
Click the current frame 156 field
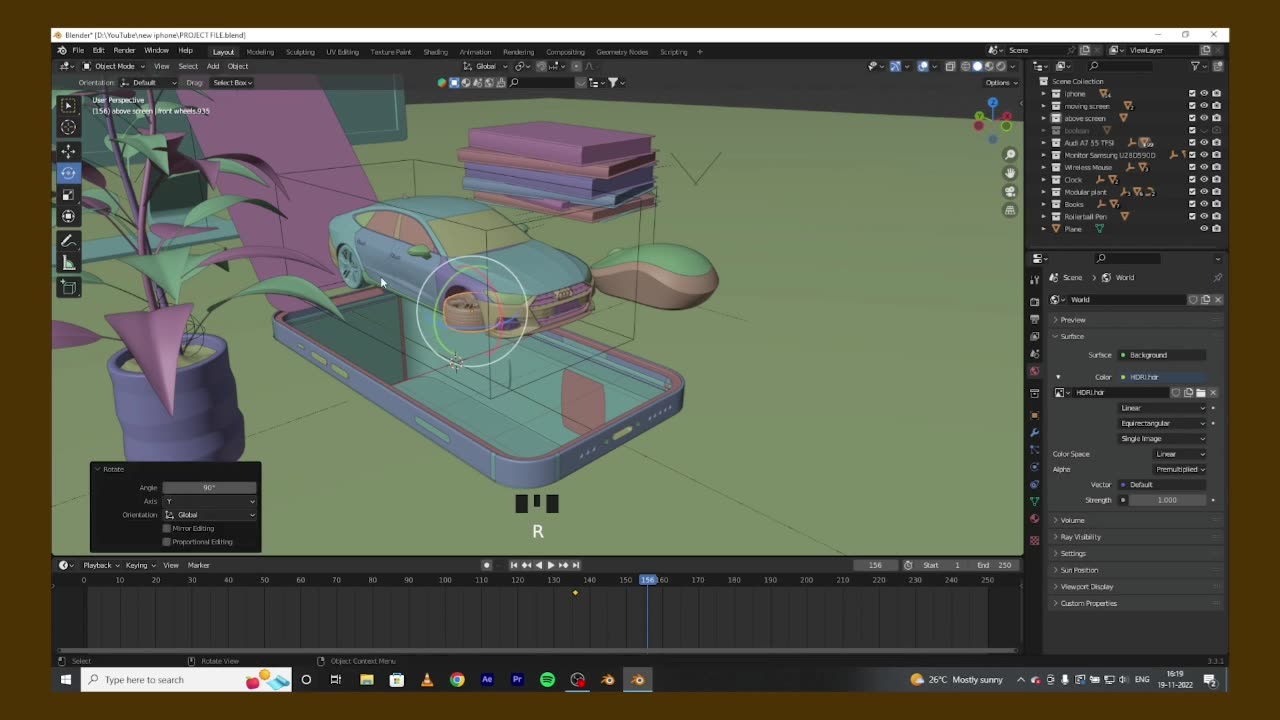pyautogui.click(x=876, y=565)
